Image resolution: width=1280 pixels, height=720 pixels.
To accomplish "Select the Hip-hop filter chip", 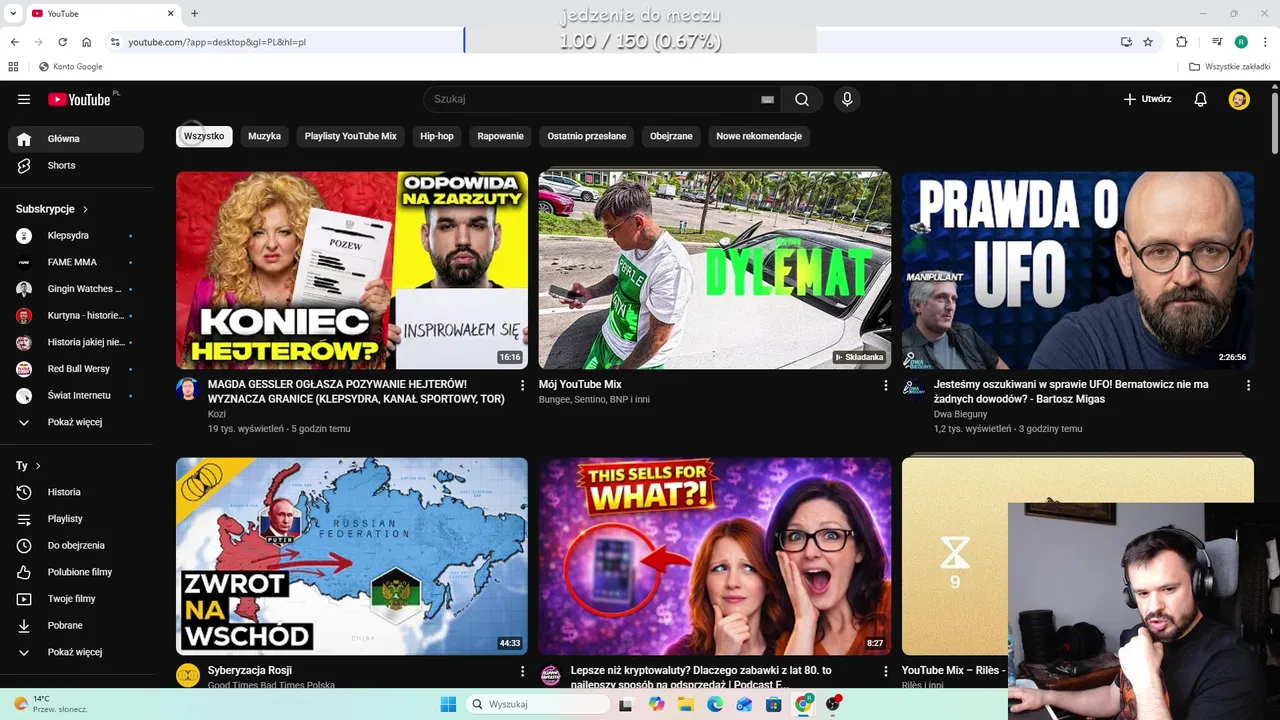I will (x=437, y=136).
